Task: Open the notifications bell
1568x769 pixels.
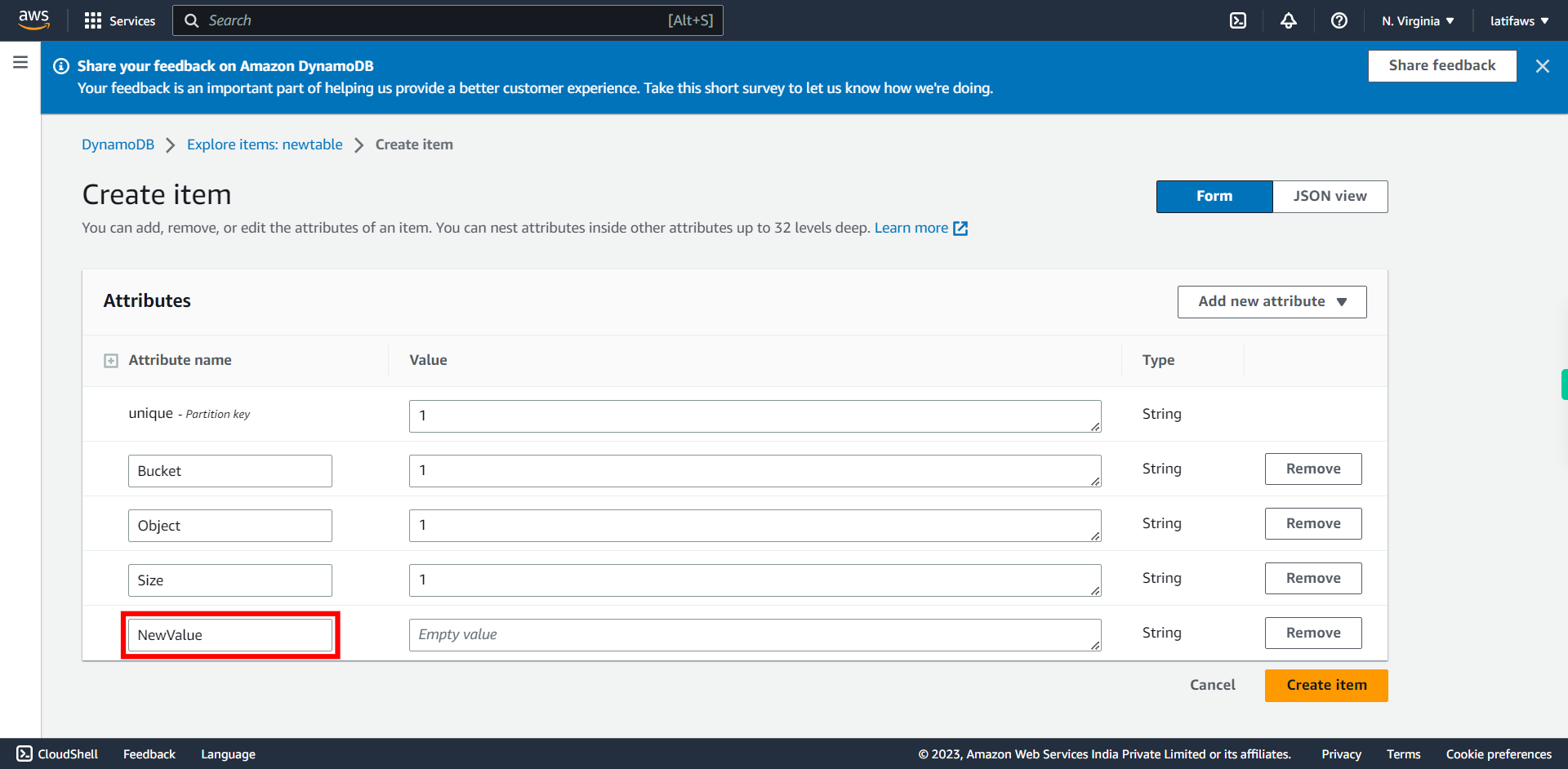Action: pyautogui.click(x=1289, y=20)
